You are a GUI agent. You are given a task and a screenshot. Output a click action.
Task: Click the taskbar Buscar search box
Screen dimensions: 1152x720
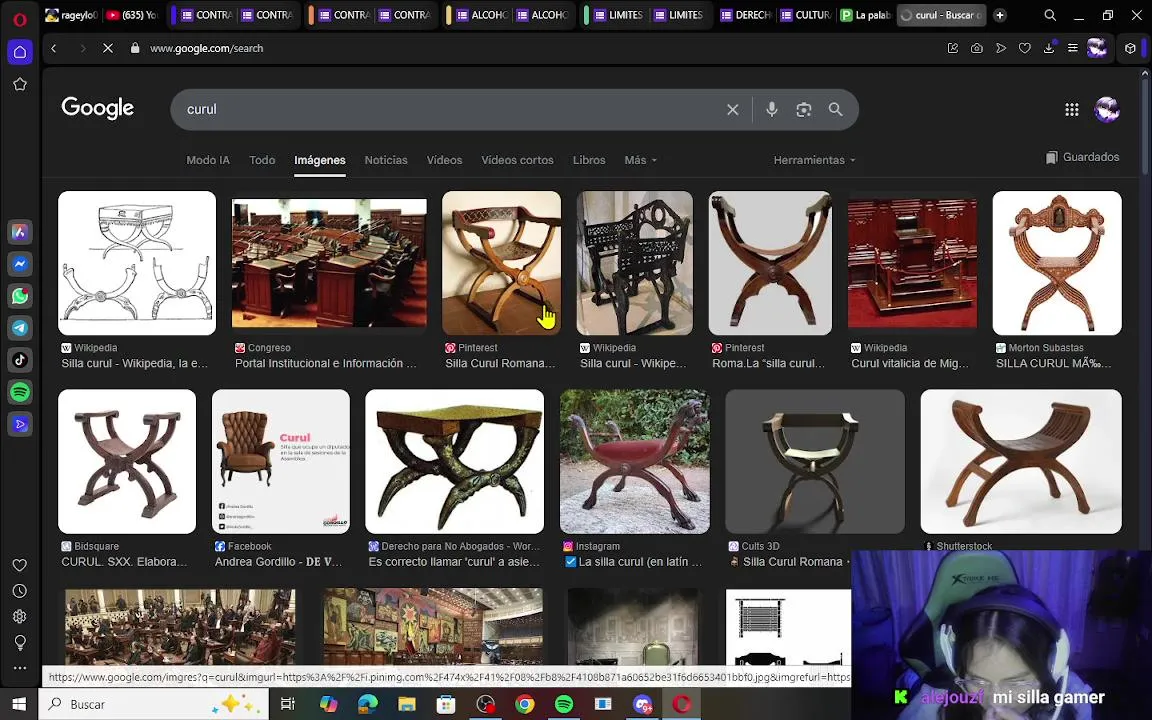[154, 705]
